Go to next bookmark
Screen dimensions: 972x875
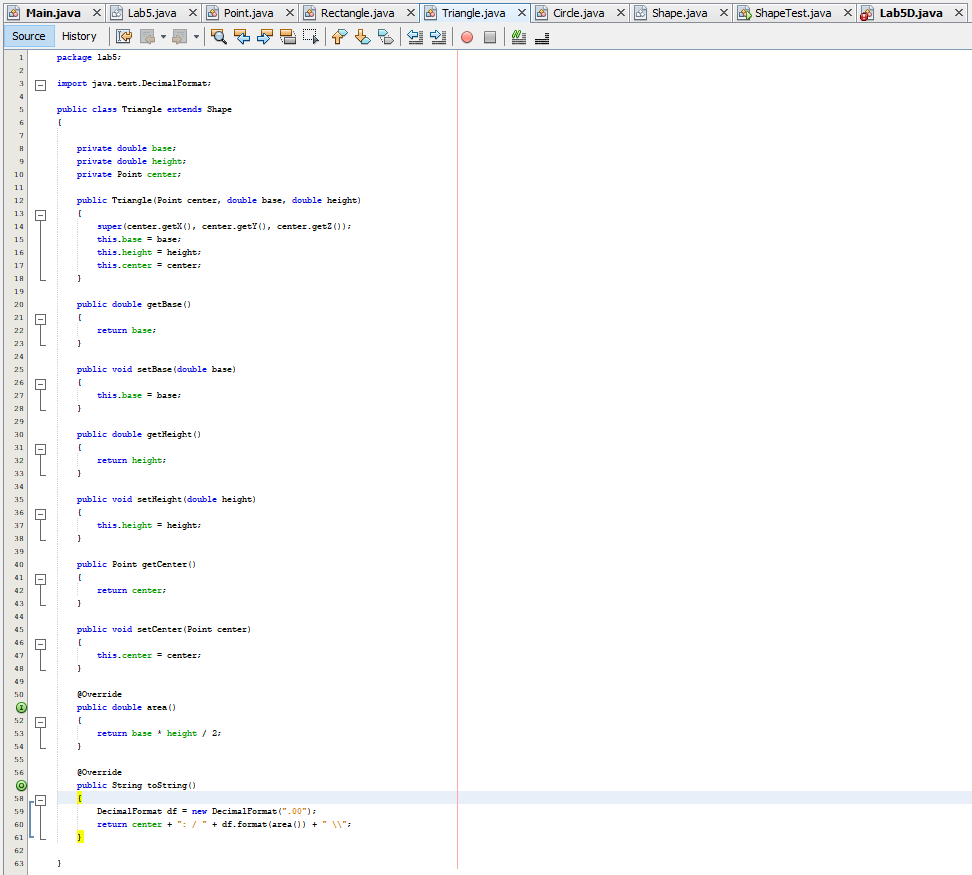(x=364, y=35)
